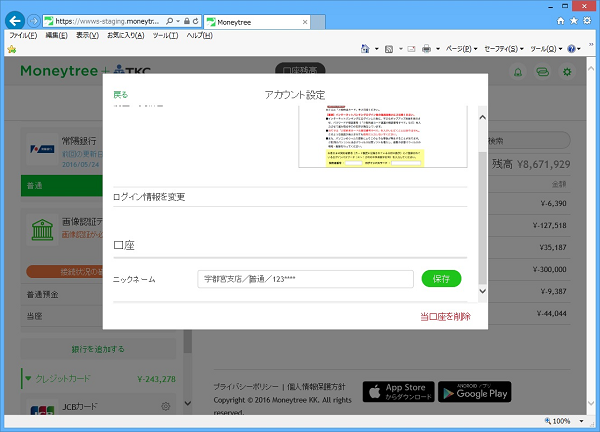Open the ツール(T) menu in menu bar
Screen dimensions: 600x432
(165, 35)
